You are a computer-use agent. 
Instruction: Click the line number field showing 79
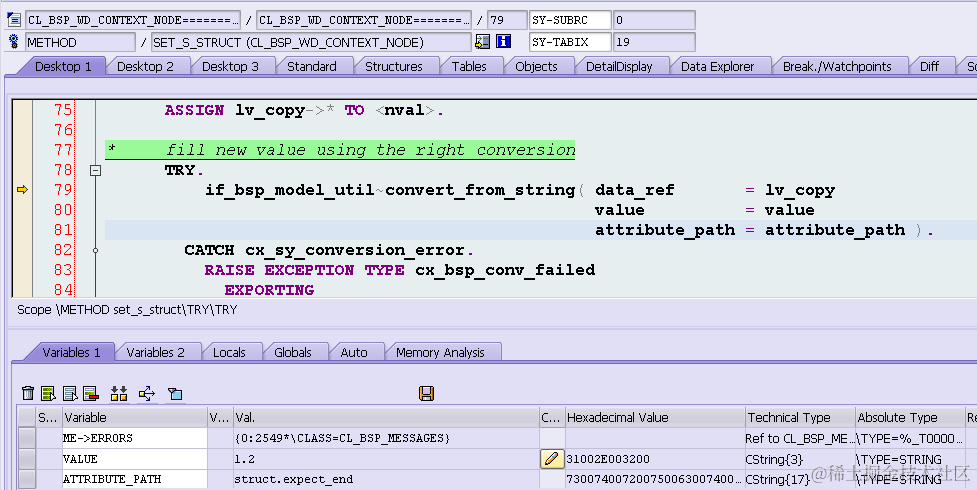[507, 20]
